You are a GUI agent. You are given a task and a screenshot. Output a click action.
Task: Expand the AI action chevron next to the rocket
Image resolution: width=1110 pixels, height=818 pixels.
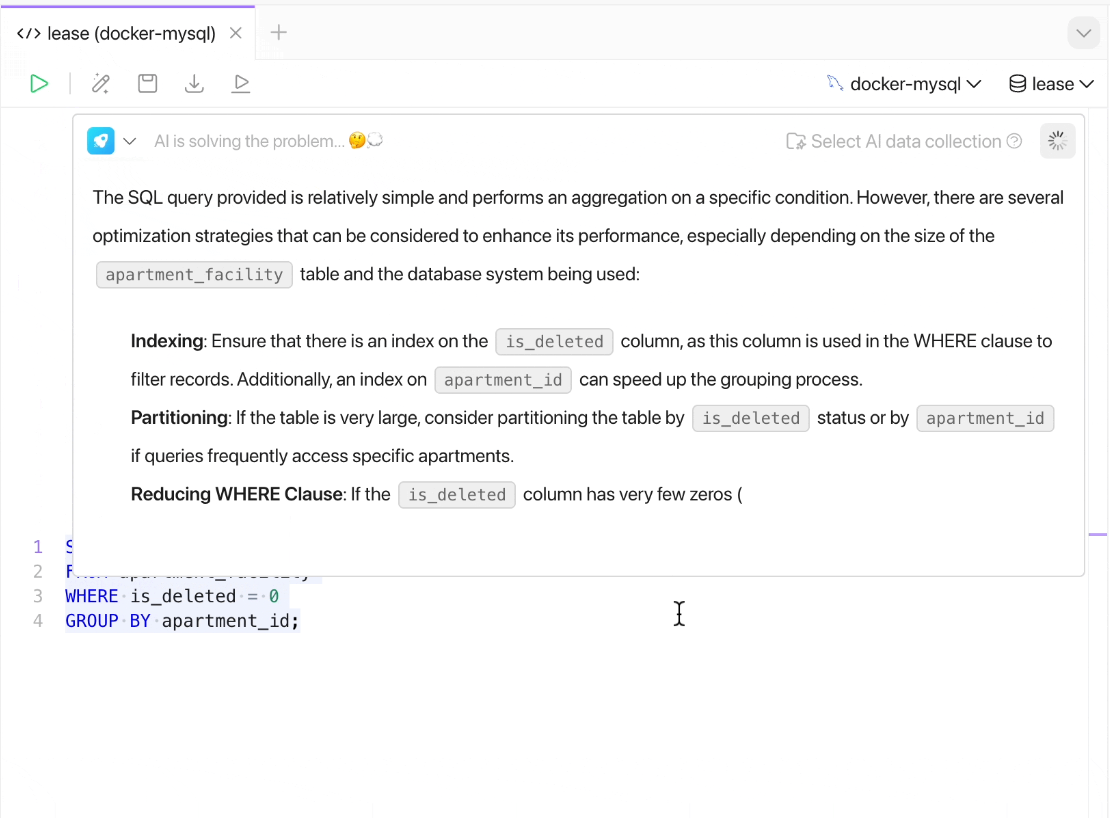pos(130,141)
